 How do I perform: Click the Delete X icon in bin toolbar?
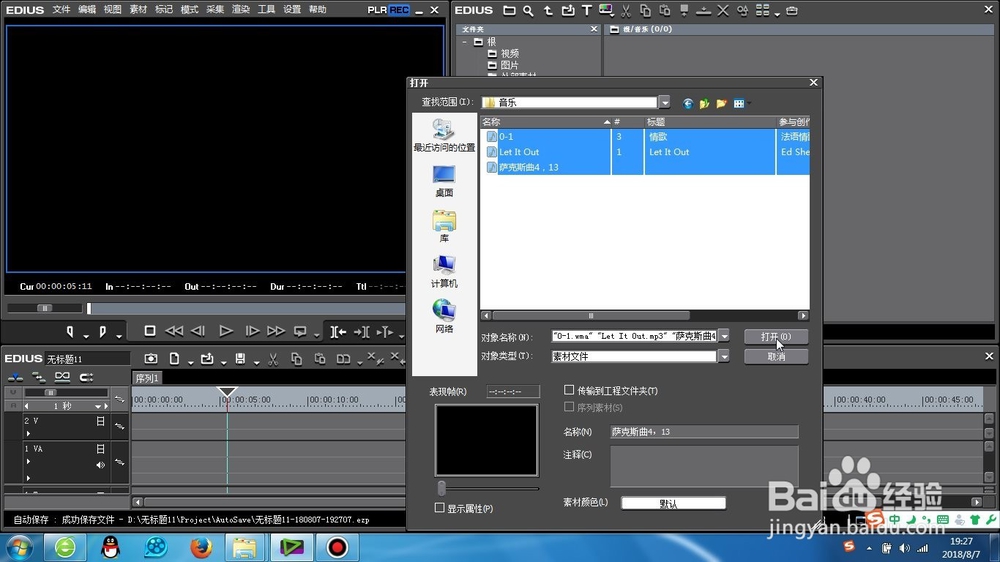point(723,10)
